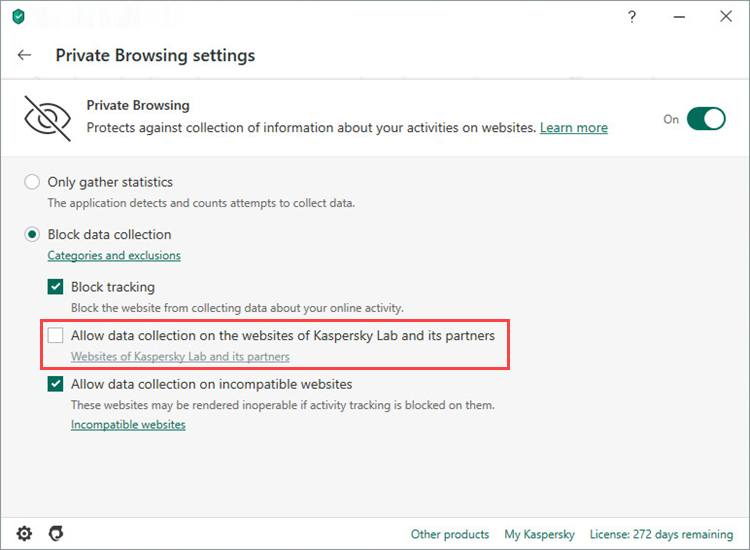The height and width of the screenshot is (550, 750).
Task: Open Websites of Kaspersky Lab and its partners link
Action: pyautogui.click(x=180, y=356)
